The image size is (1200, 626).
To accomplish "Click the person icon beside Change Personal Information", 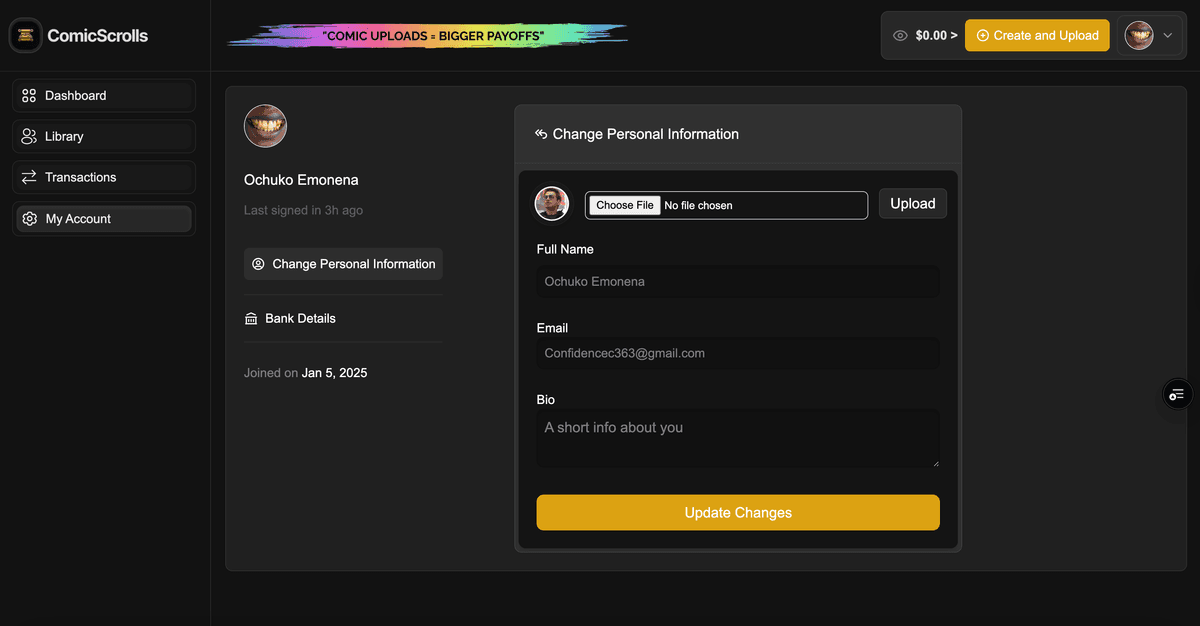I will coord(257,263).
